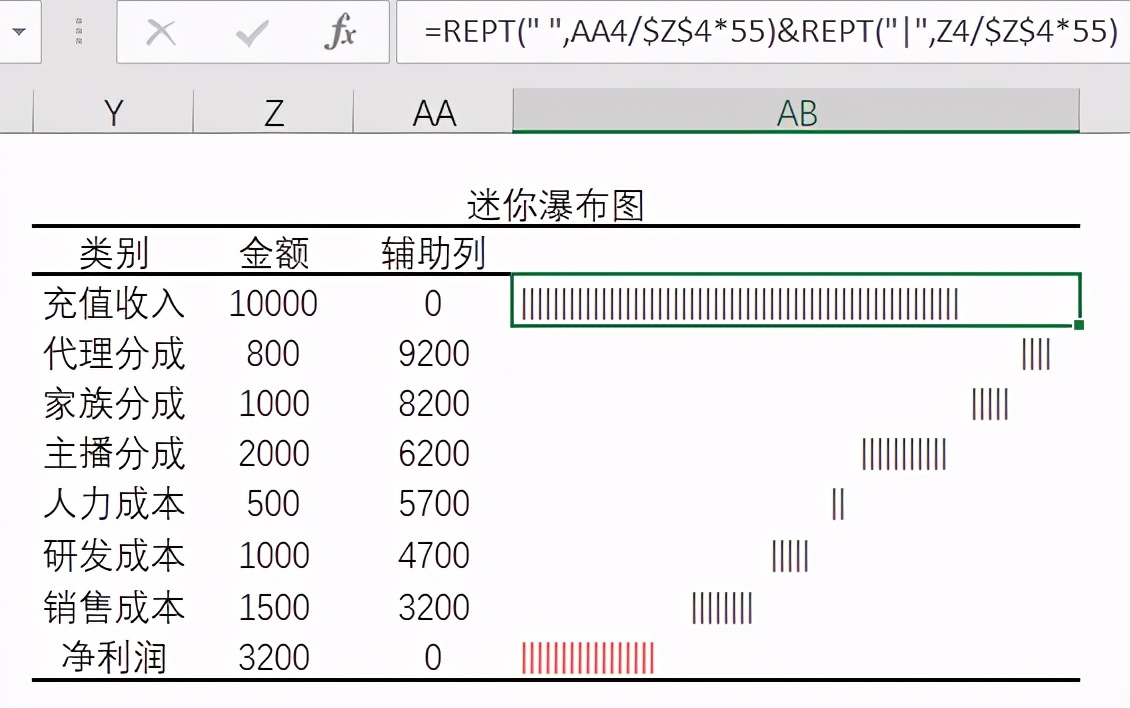Click the Cancel (X) formula icon
Viewport: 1130px width, 708px height.
[x=161, y=32]
